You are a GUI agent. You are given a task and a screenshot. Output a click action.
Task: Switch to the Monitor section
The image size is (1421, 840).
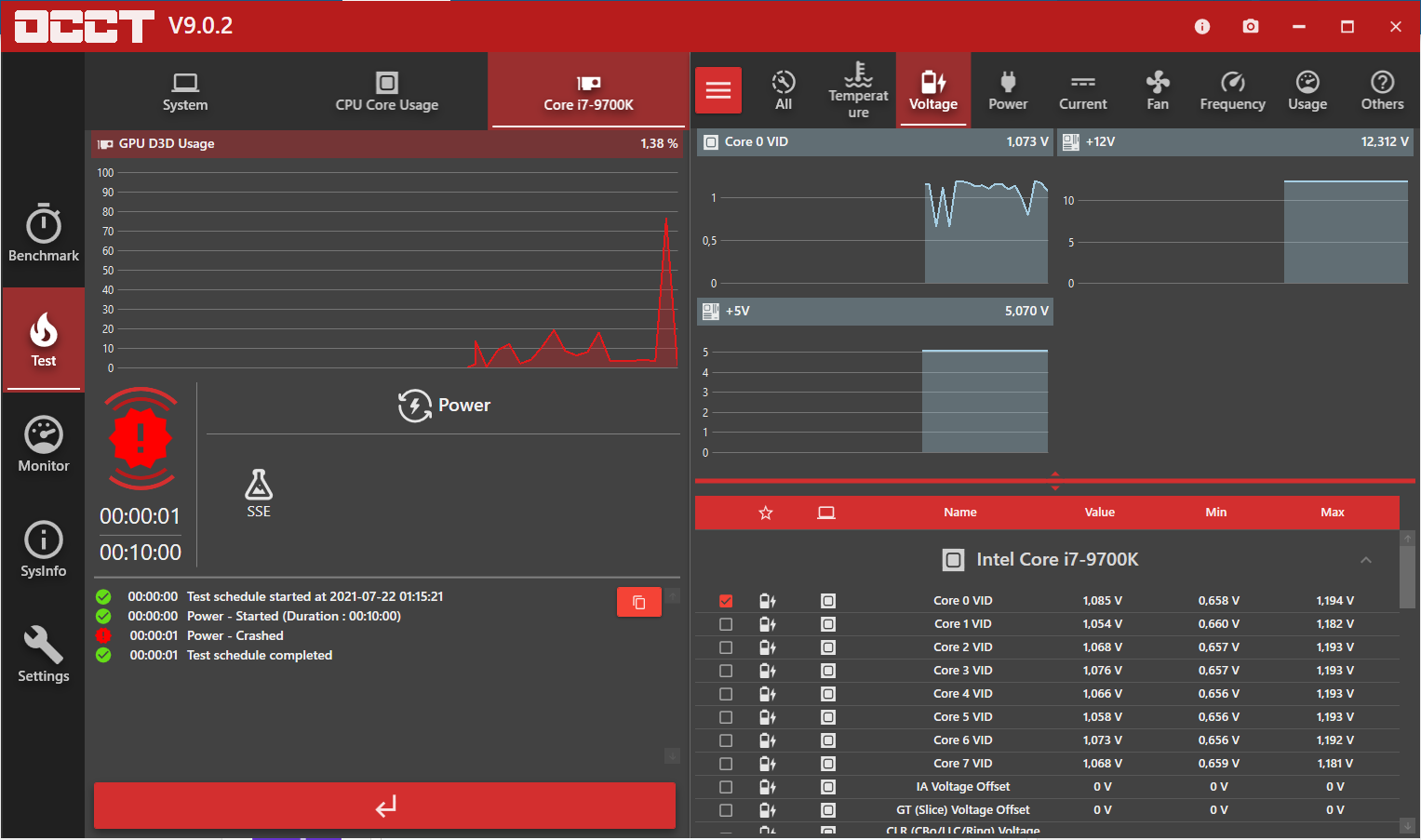[43, 445]
